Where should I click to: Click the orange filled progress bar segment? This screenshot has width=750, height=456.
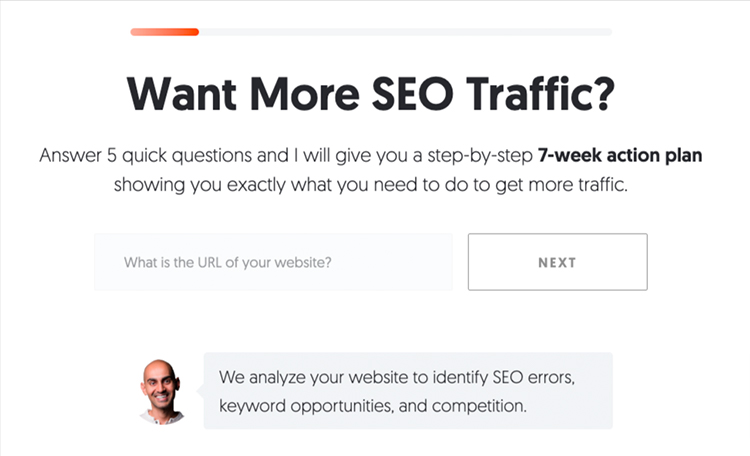(x=164, y=32)
